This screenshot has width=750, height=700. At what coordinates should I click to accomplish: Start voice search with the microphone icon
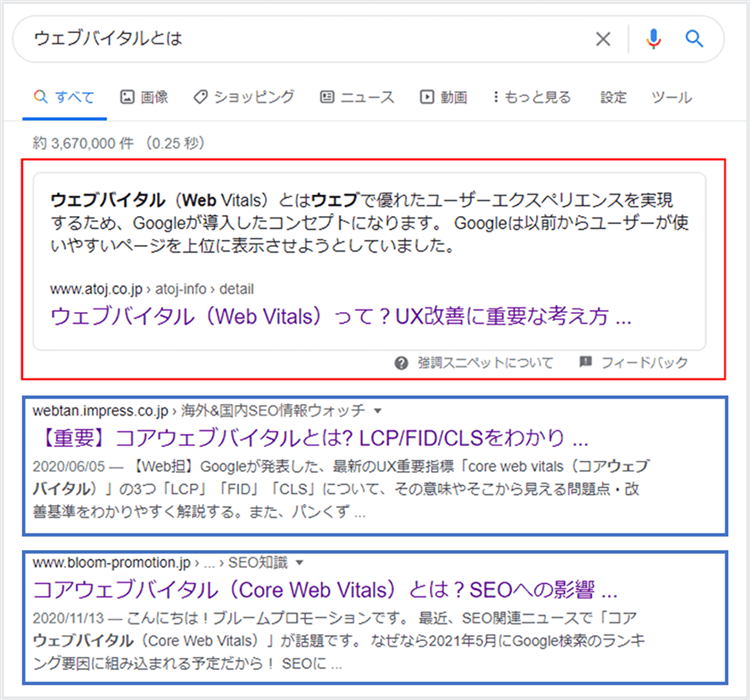[653, 39]
